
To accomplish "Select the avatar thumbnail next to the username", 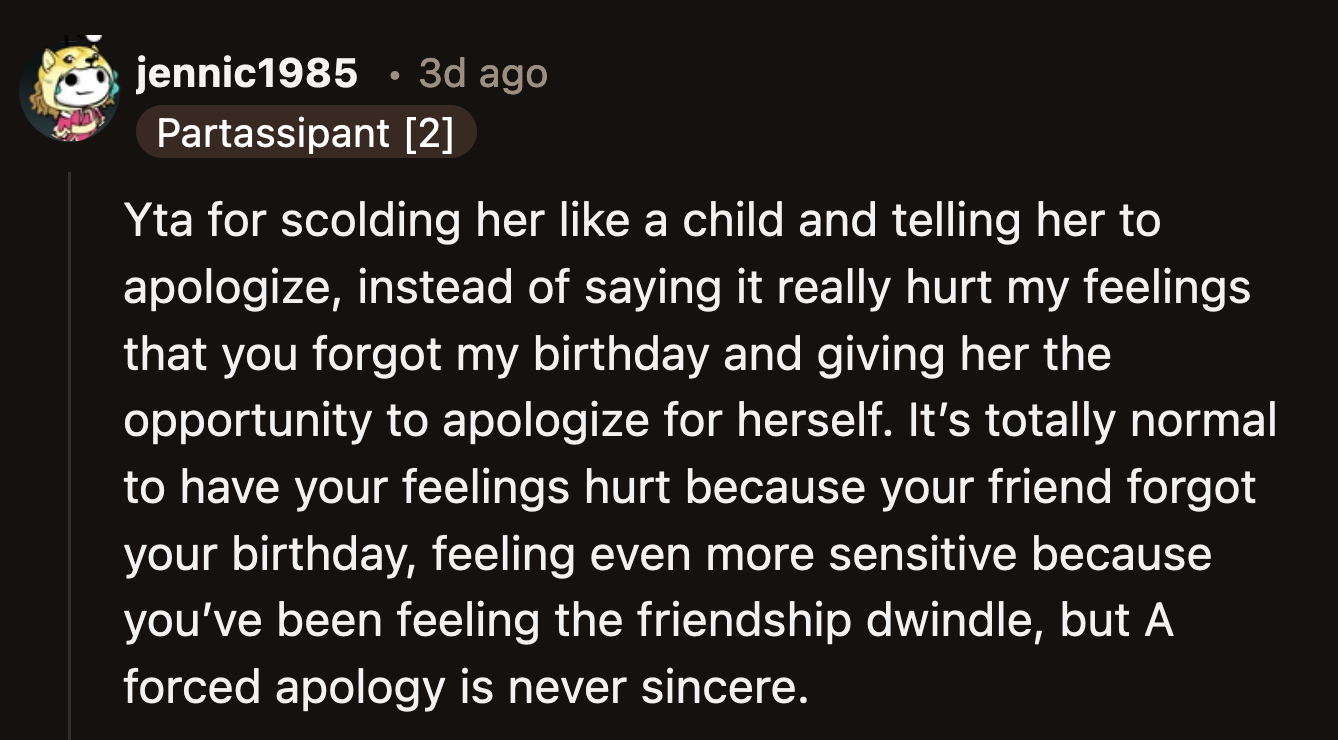I will point(70,90).
